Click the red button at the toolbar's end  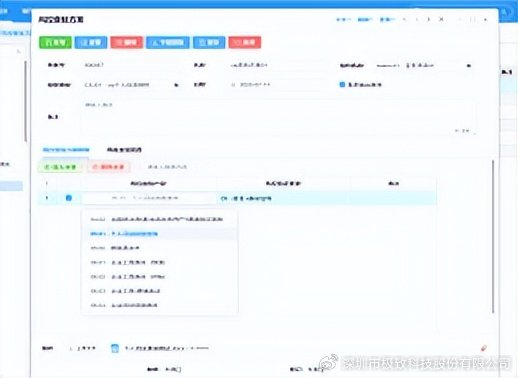pos(245,42)
